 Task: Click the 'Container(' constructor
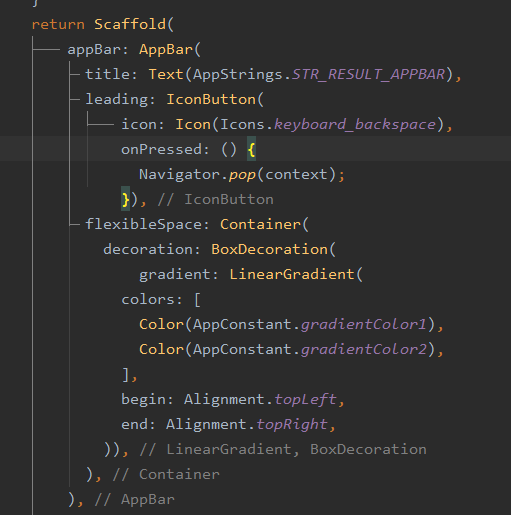(x=264, y=224)
